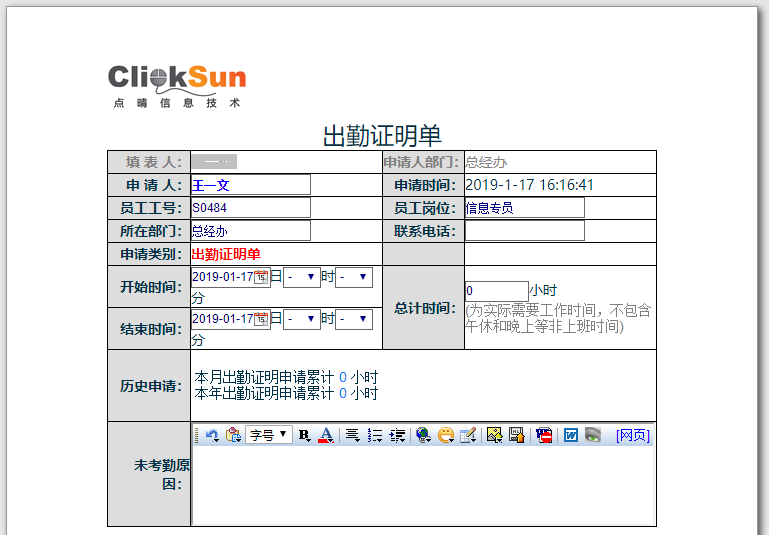Toggle bold formatting in editor
Viewport: 769px width, 535px height.
(x=305, y=435)
